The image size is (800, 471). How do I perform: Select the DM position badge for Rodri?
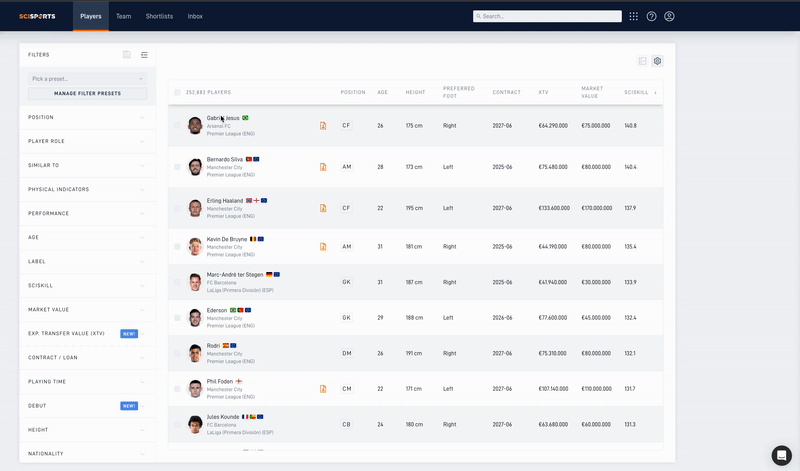[x=346, y=353]
